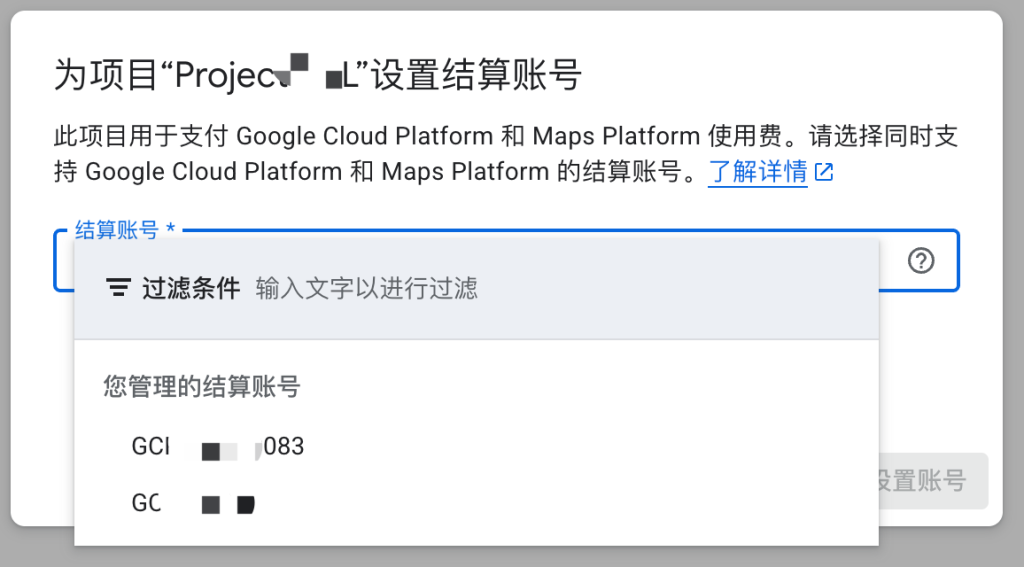The height and width of the screenshot is (567, 1024).
Task: Click the required asterisk after 结算账号
Action: 171,231
